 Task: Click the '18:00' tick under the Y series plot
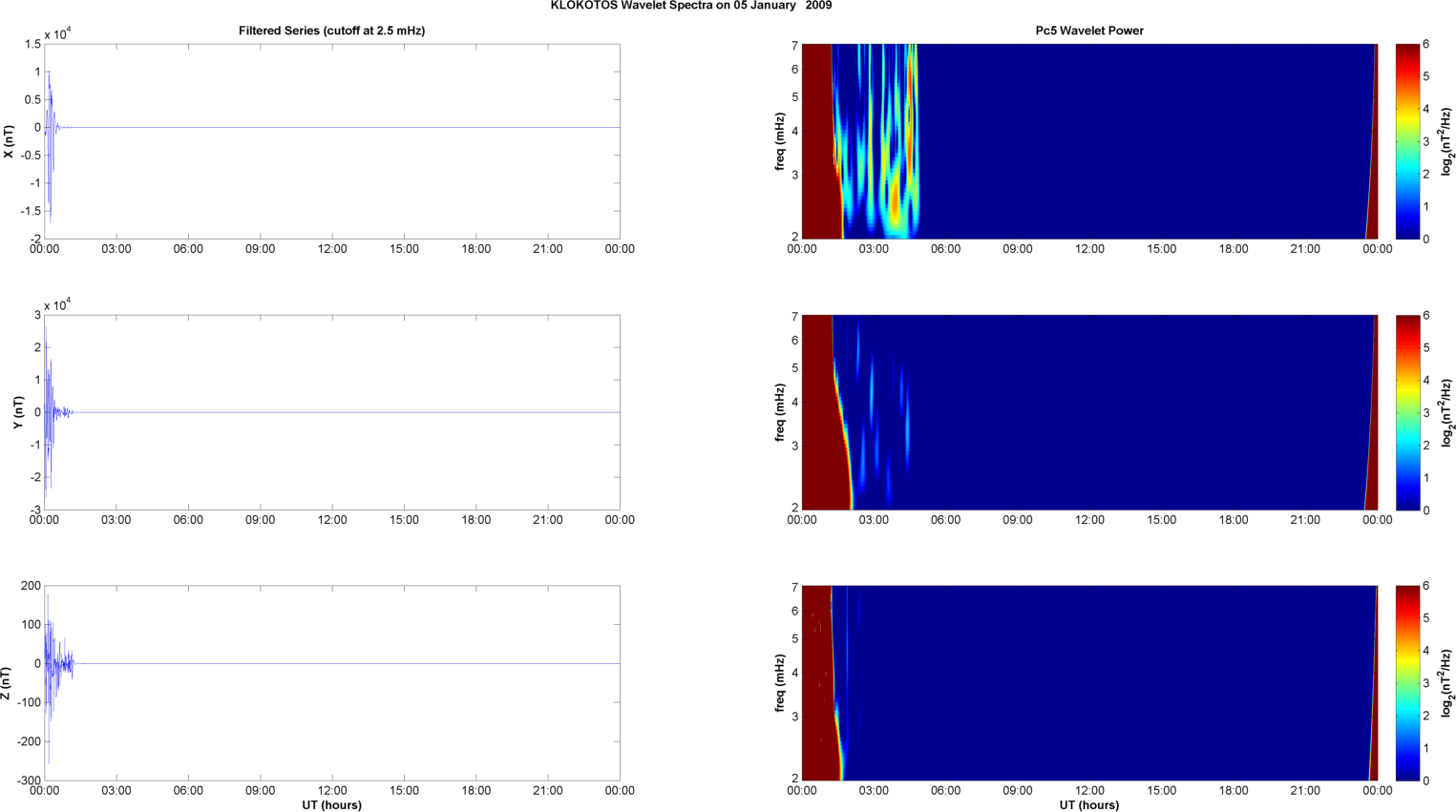pyautogui.click(x=476, y=520)
